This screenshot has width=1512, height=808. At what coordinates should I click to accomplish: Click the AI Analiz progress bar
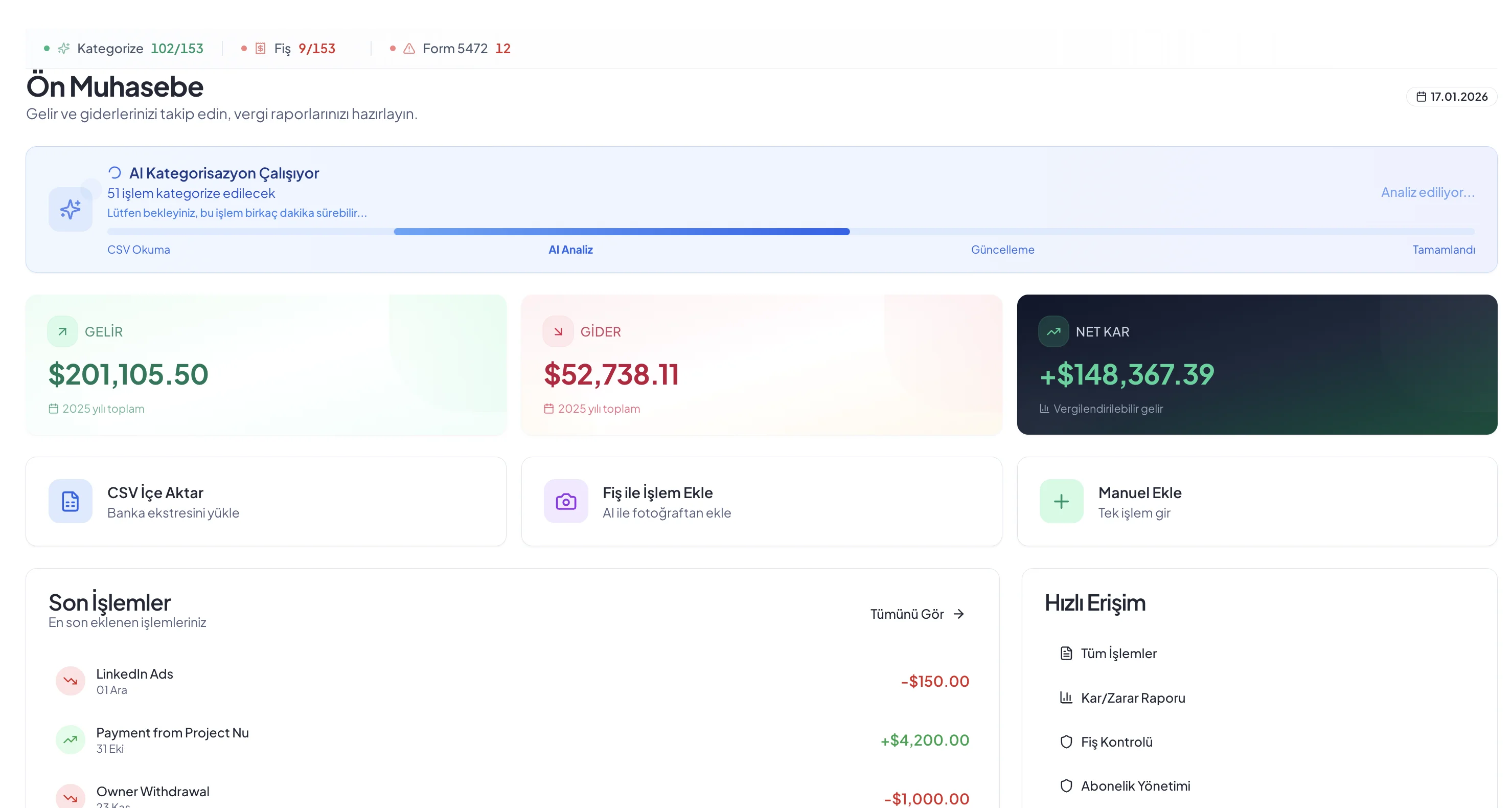coord(621,231)
